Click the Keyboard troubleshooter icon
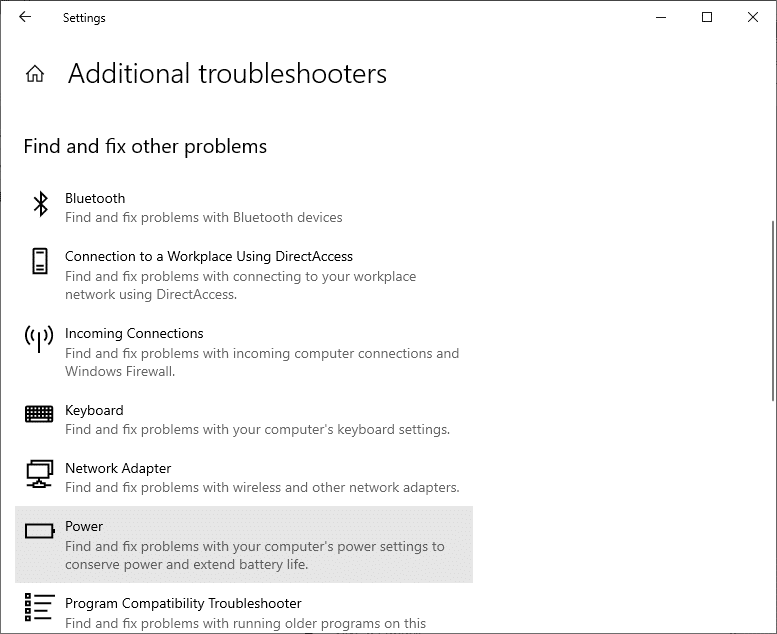The height and width of the screenshot is (634, 777). tap(39, 414)
